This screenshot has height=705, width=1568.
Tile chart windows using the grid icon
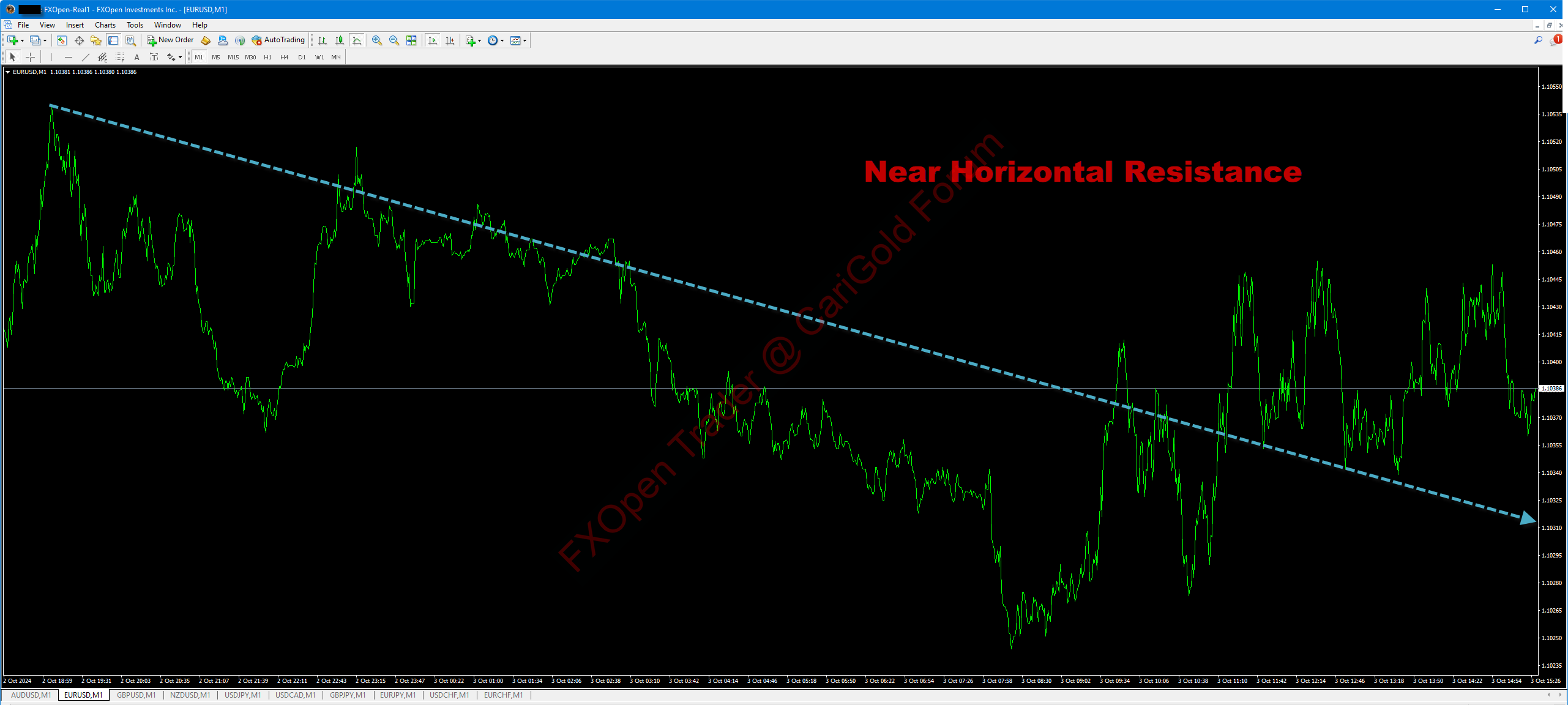(411, 40)
